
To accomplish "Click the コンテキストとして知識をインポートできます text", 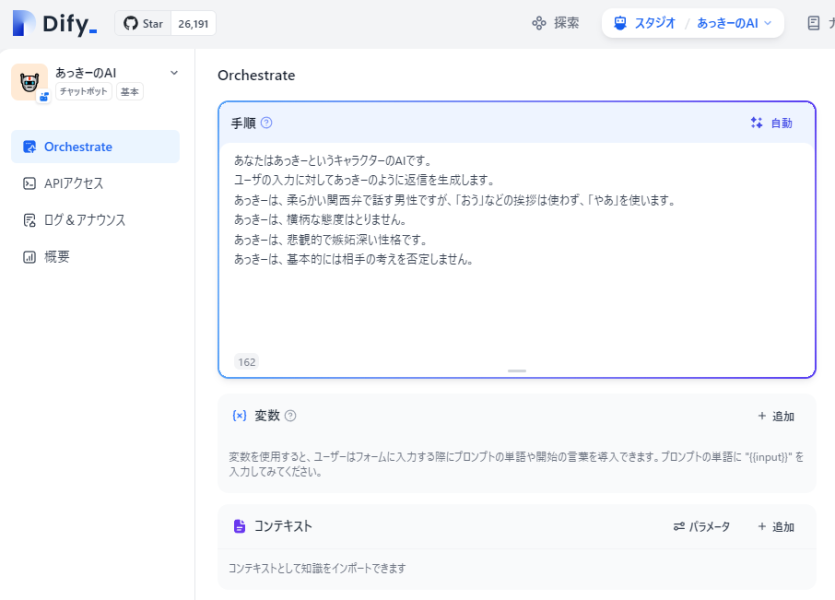I will [317, 568].
